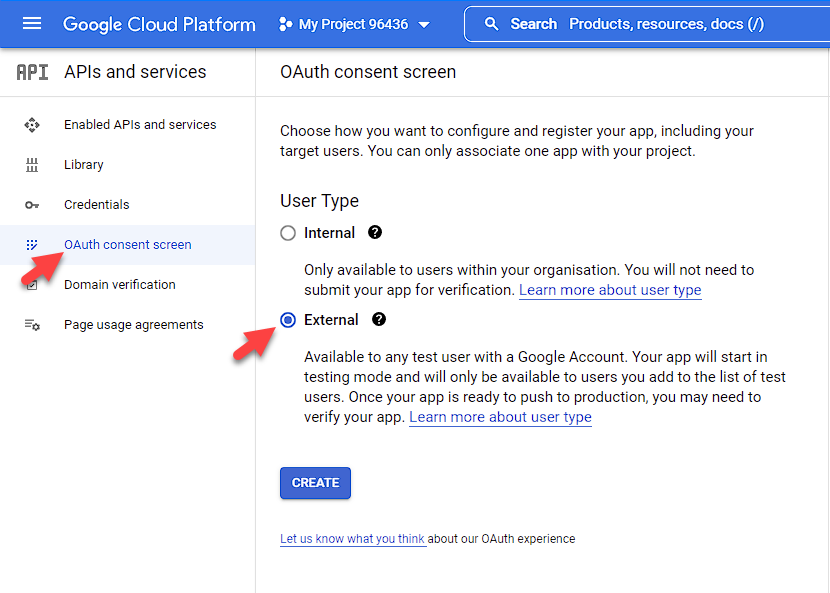Viewport: 830px width, 593px height.
Task: Open the Credentials page
Action: (x=96, y=205)
